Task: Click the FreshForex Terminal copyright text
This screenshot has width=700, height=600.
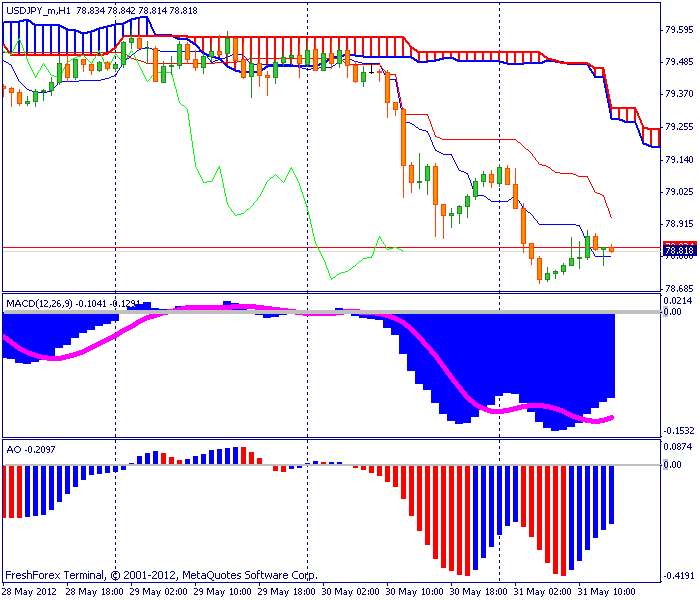Action: coord(161,575)
